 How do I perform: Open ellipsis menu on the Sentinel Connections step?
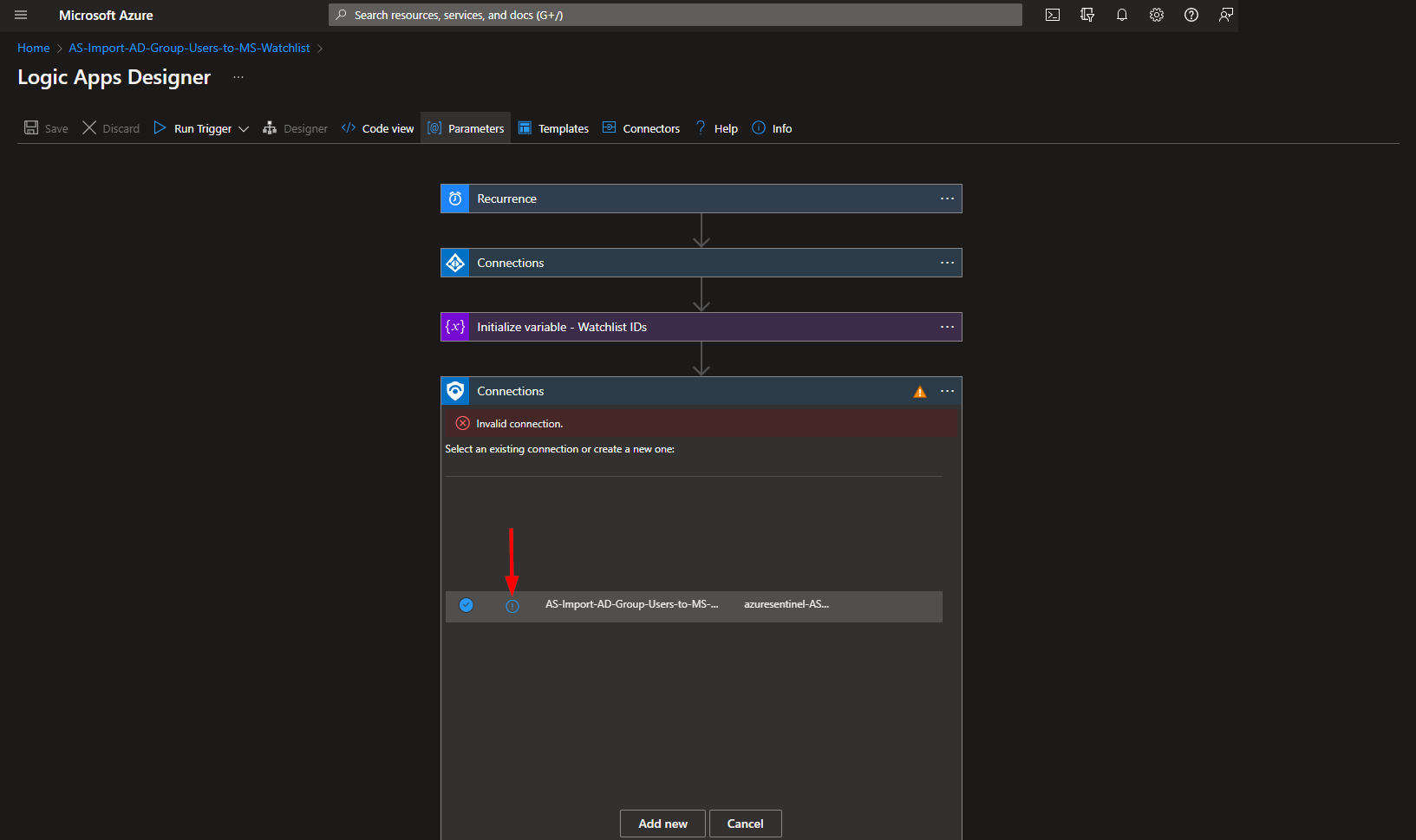pyautogui.click(x=947, y=391)
